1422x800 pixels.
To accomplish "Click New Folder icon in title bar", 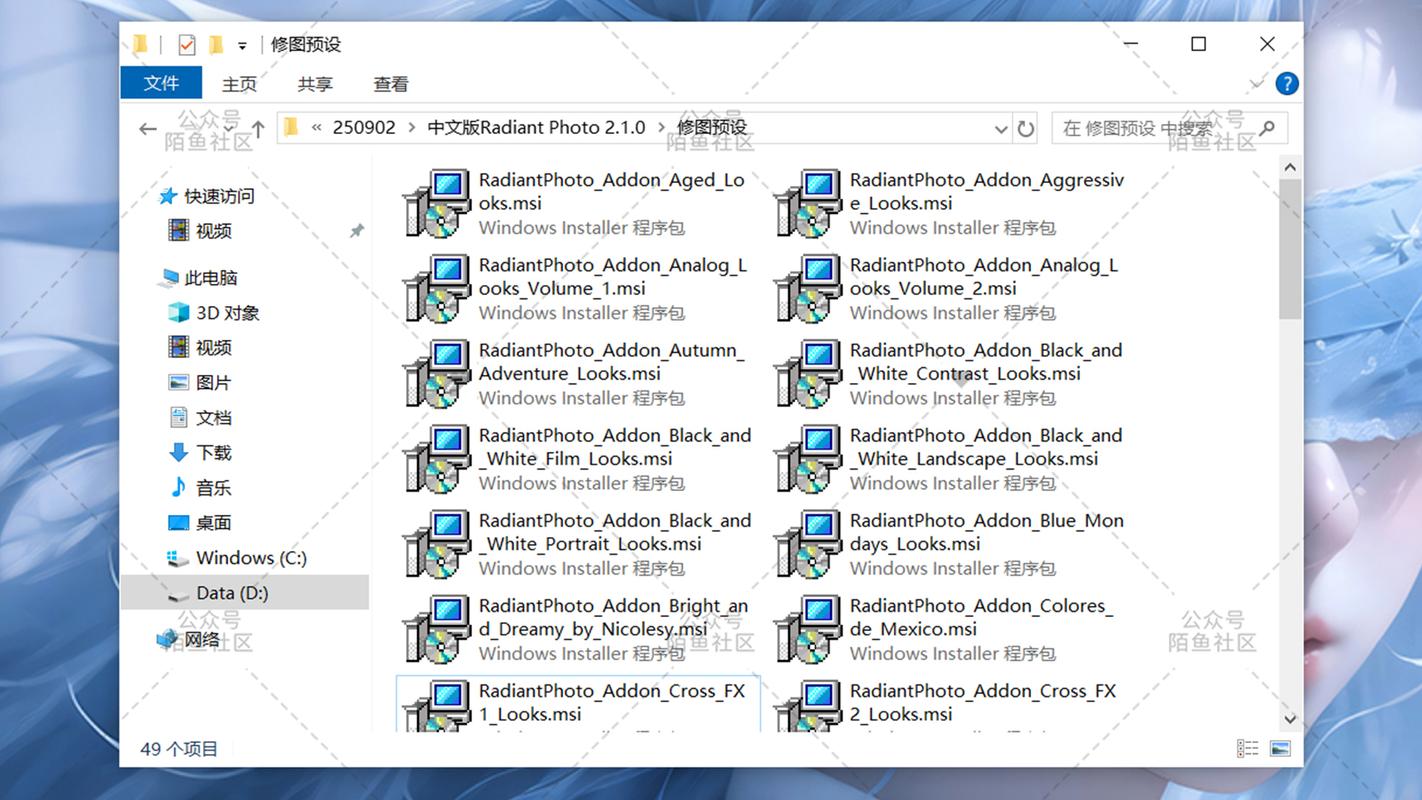I will [x=216, y=45].
